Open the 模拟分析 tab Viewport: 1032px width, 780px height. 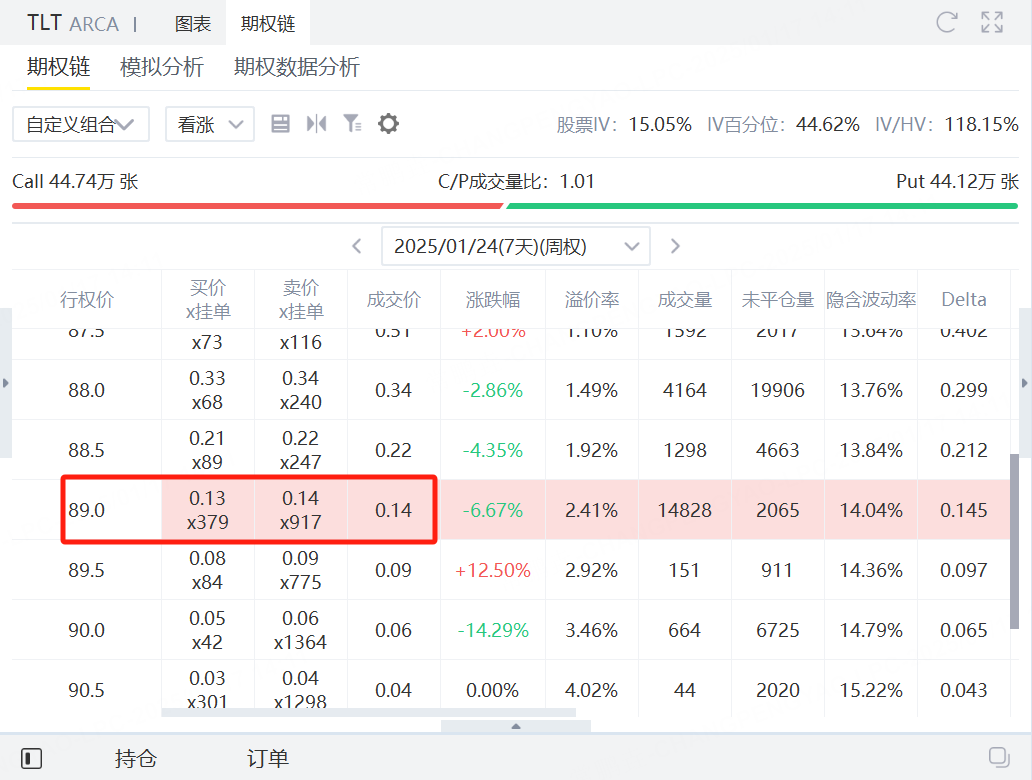[162, 67]
